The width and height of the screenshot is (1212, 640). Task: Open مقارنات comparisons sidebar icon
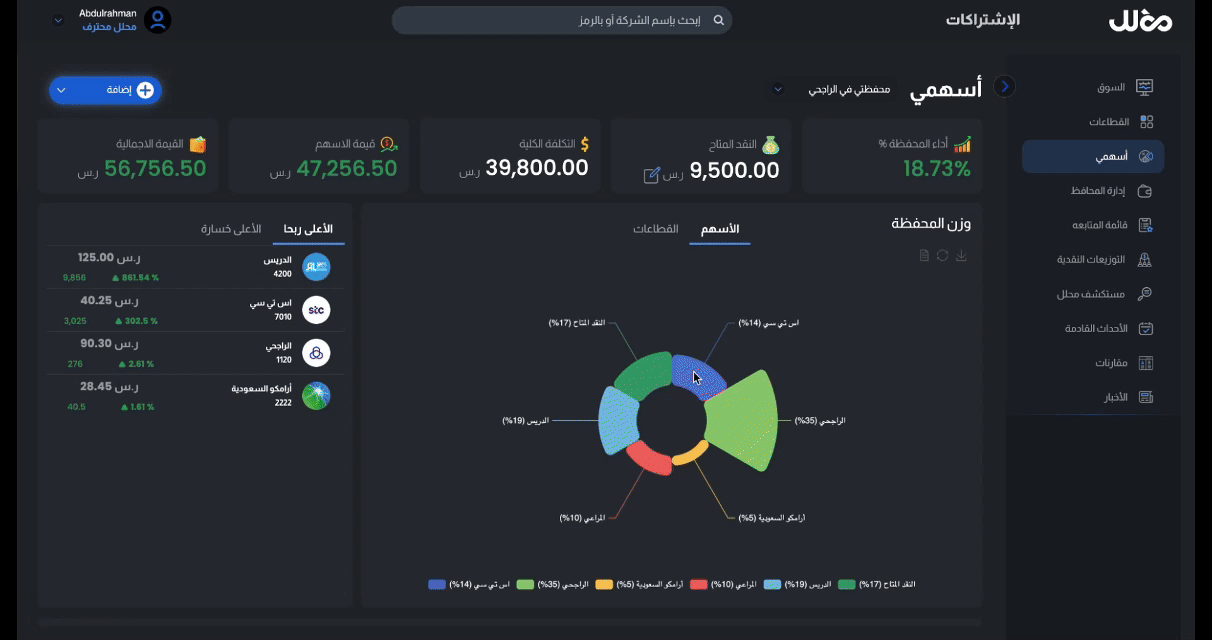coord(1146,363)
